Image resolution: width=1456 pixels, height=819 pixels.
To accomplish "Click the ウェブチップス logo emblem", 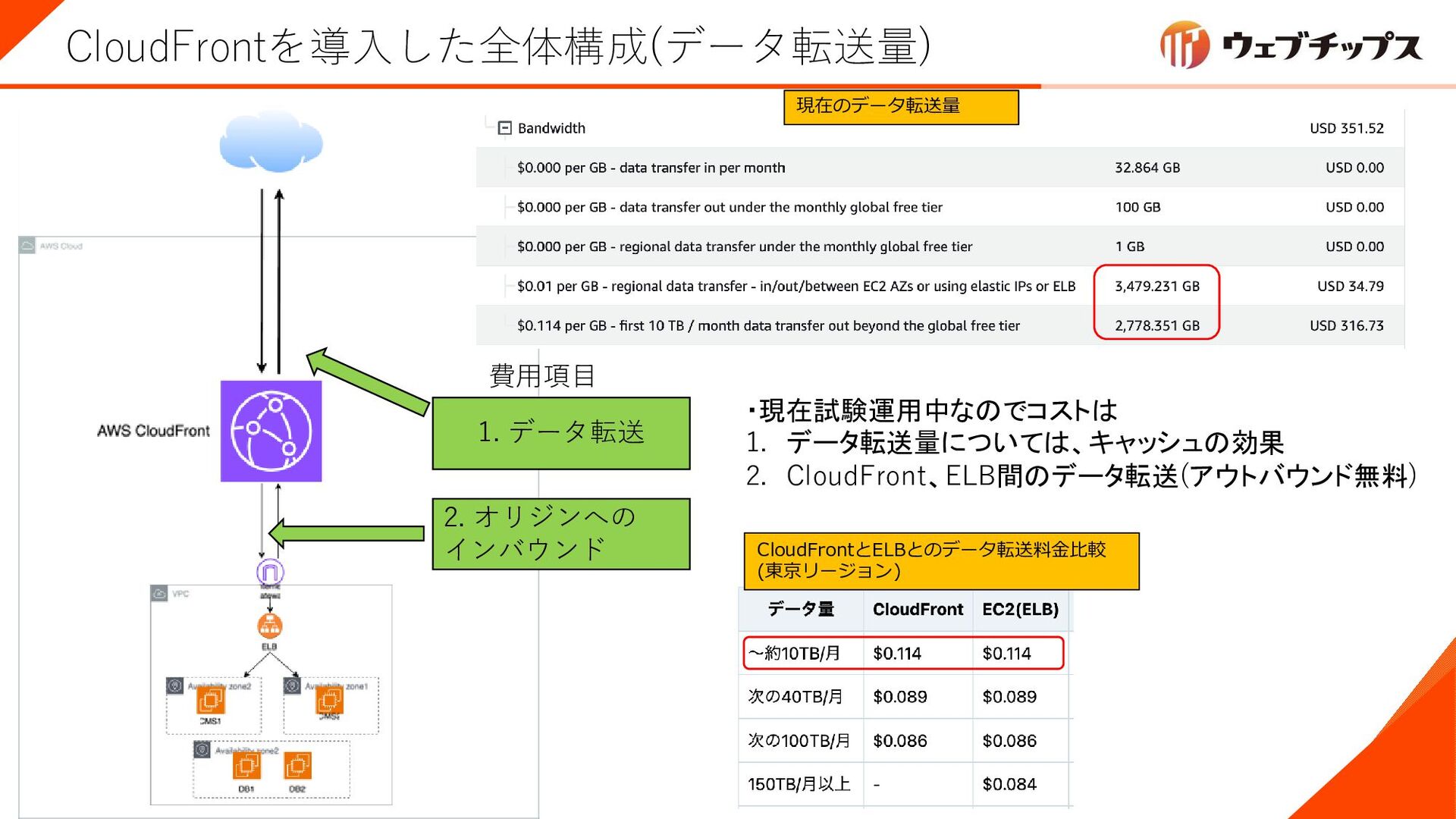I will 1185,45.
